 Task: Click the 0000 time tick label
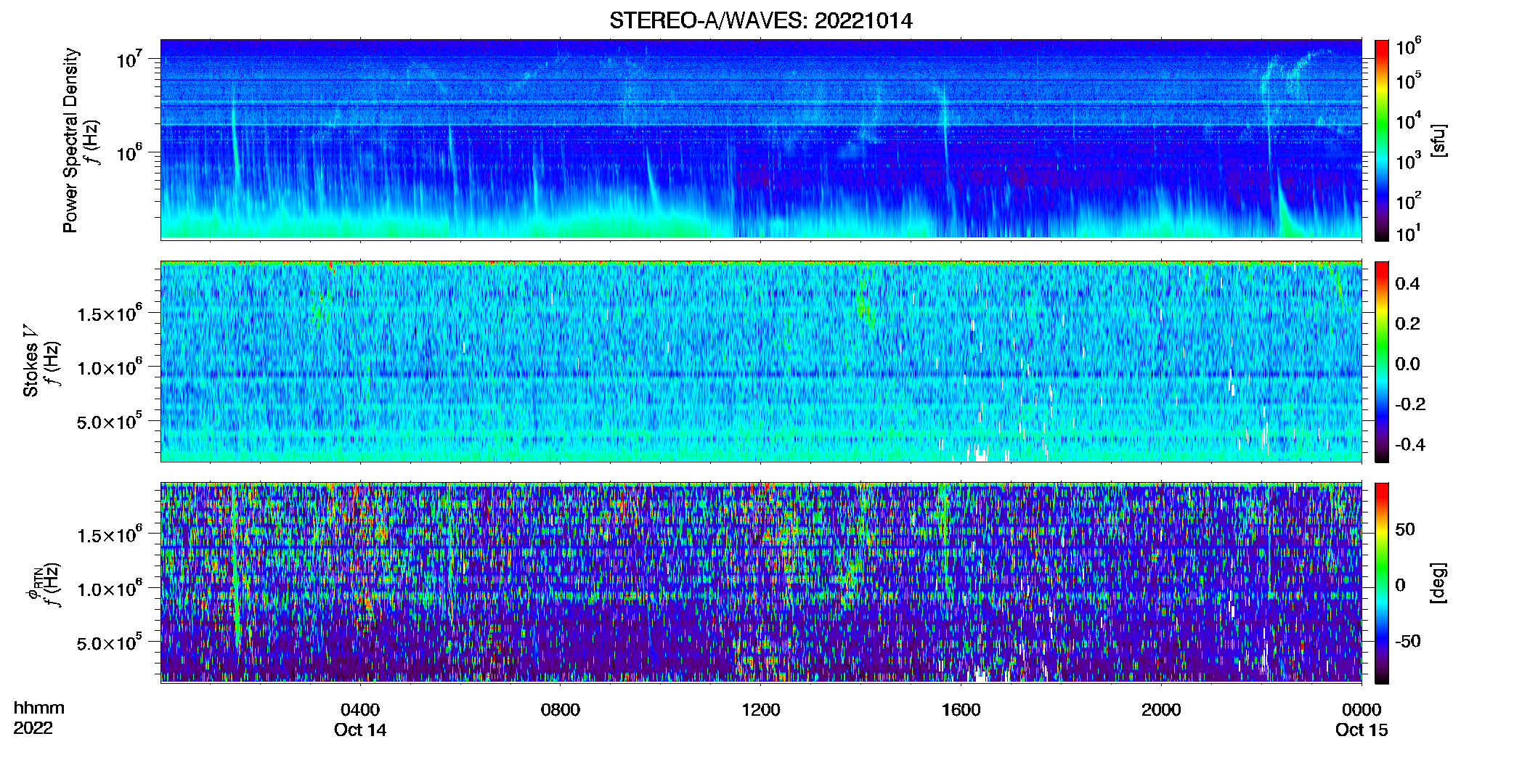click(x=1362, y=709)
